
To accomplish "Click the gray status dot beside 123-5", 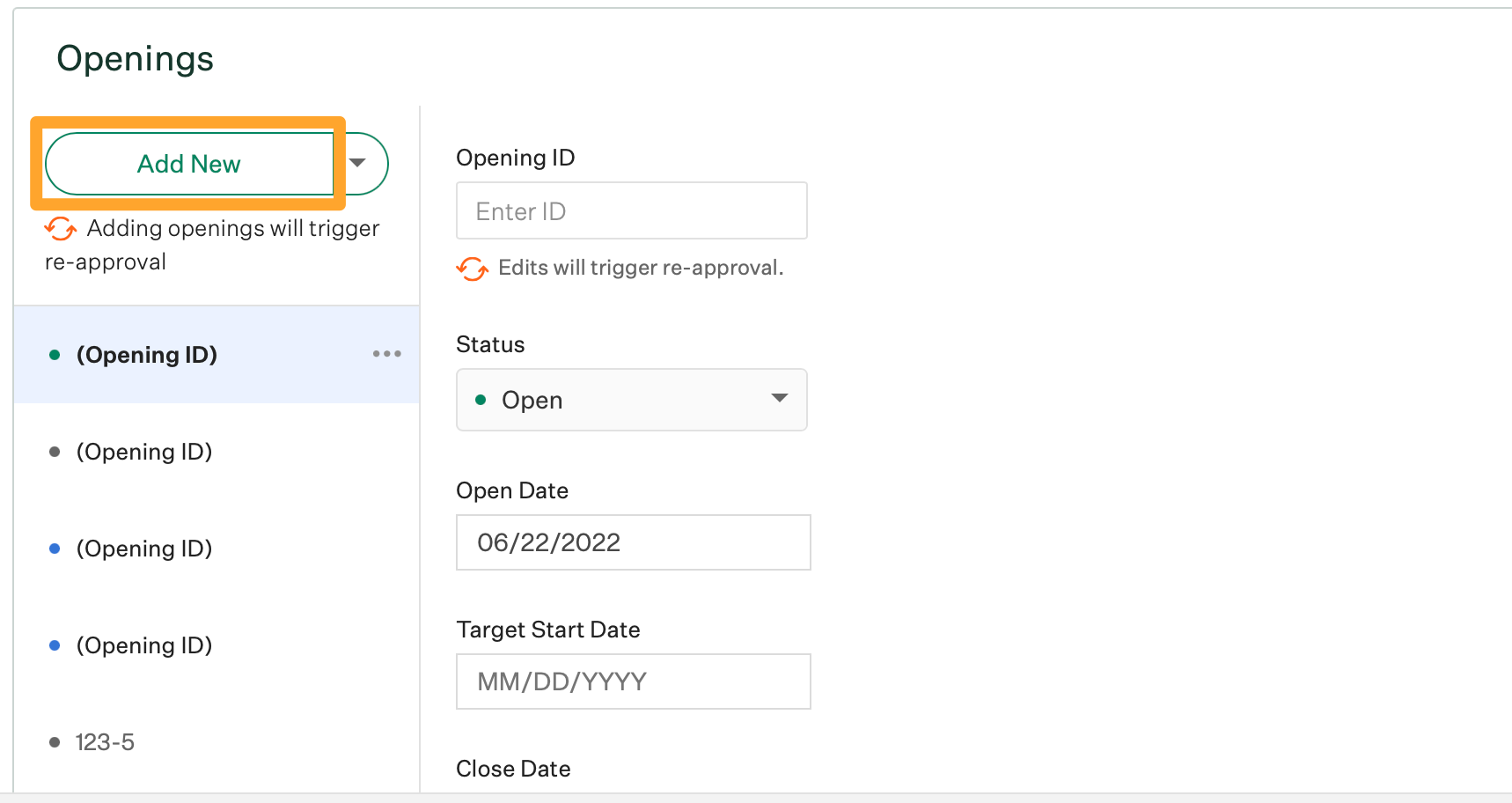I will pyautogui.click(x=55, y=741).
